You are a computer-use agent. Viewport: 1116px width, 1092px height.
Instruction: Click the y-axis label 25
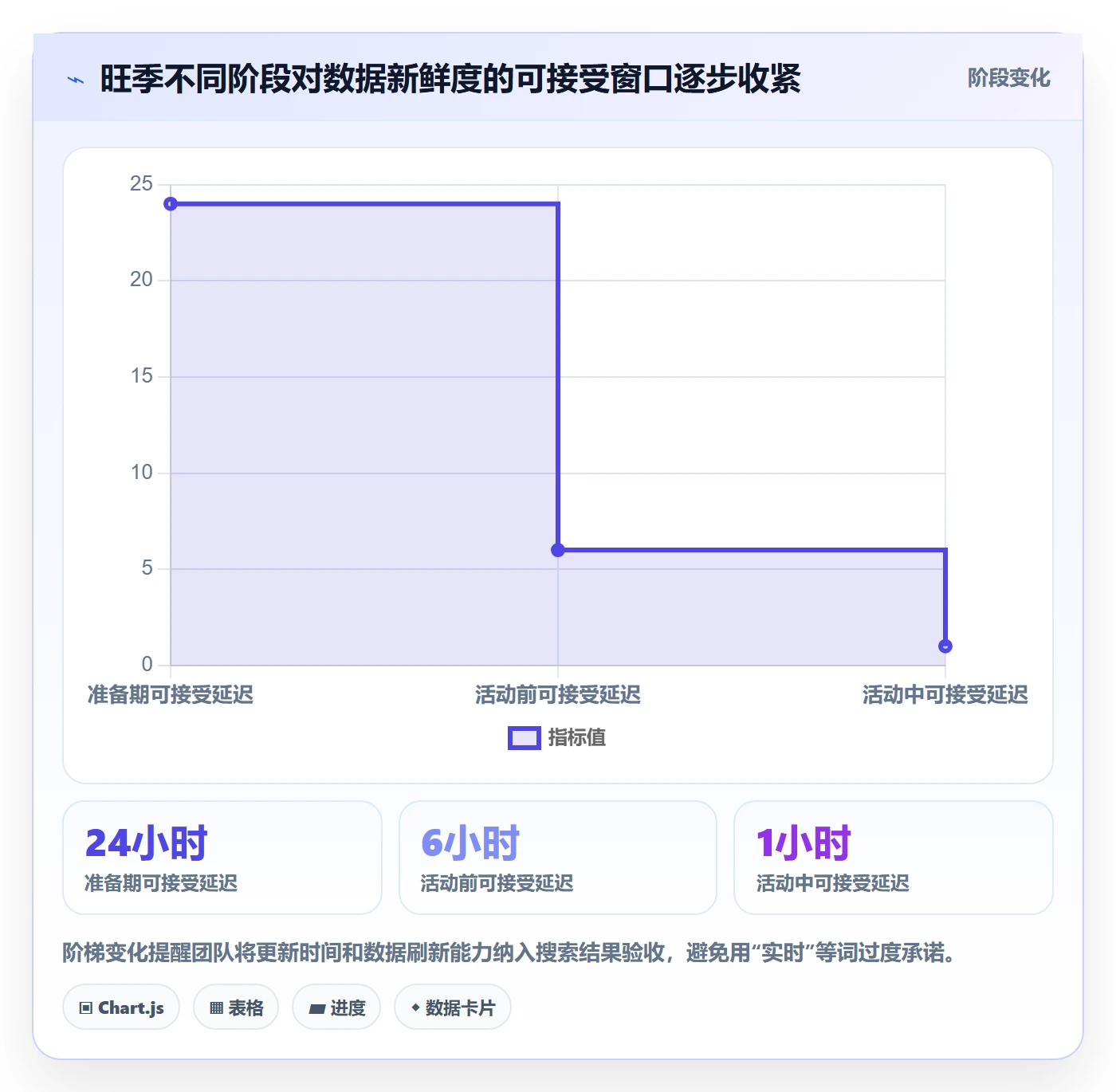click(x=141, y=184)
